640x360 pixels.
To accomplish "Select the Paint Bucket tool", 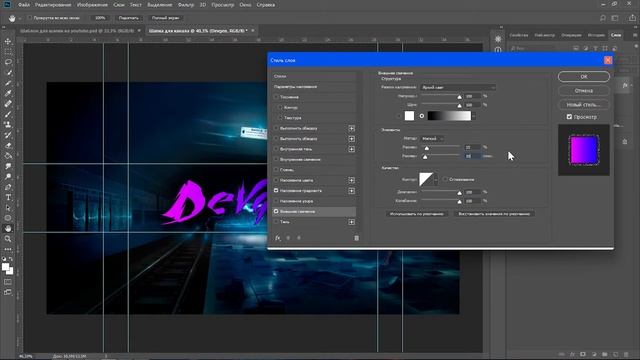I will (8, 156).
